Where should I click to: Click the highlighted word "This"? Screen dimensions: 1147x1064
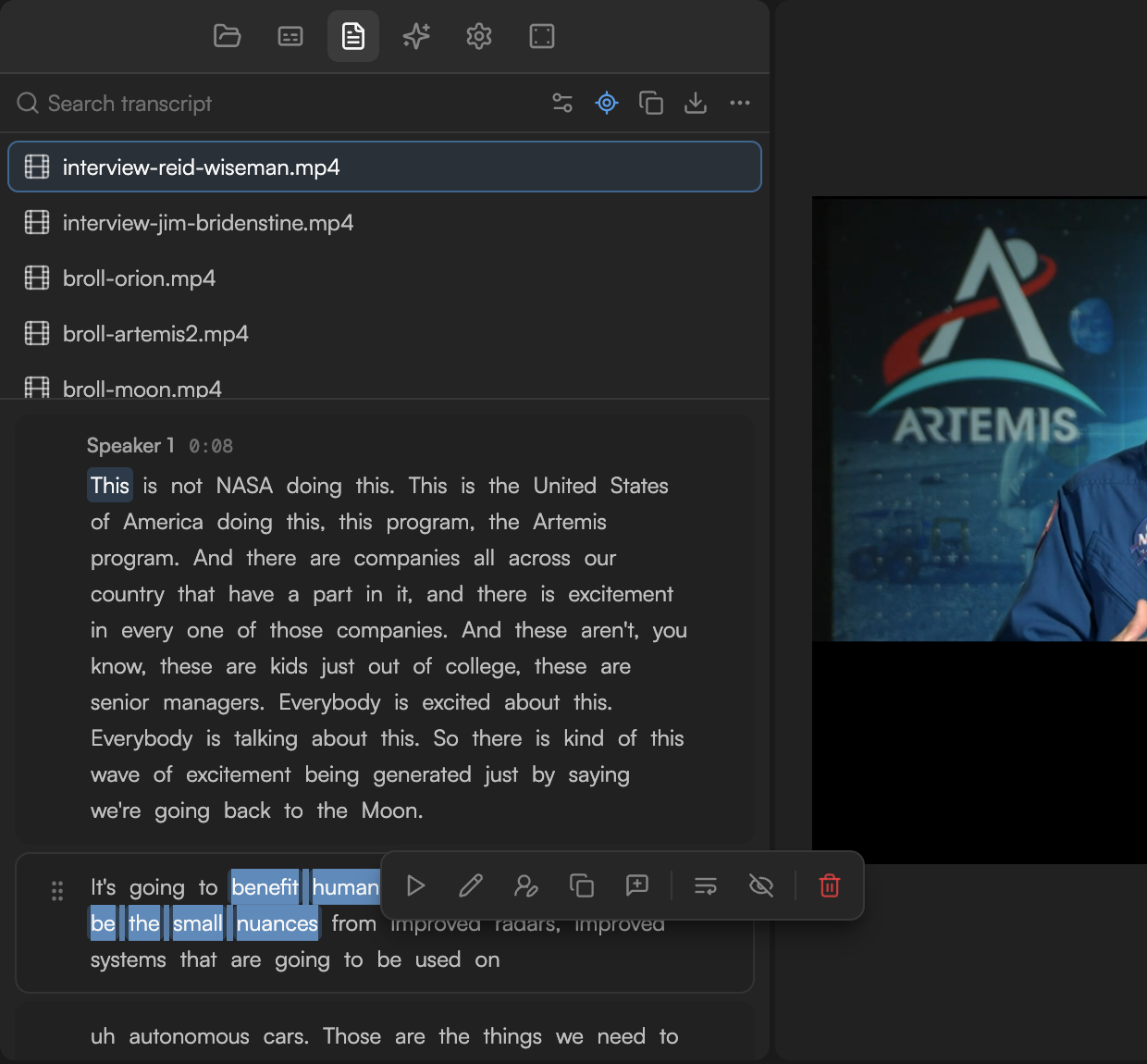[x=110, y=486]
